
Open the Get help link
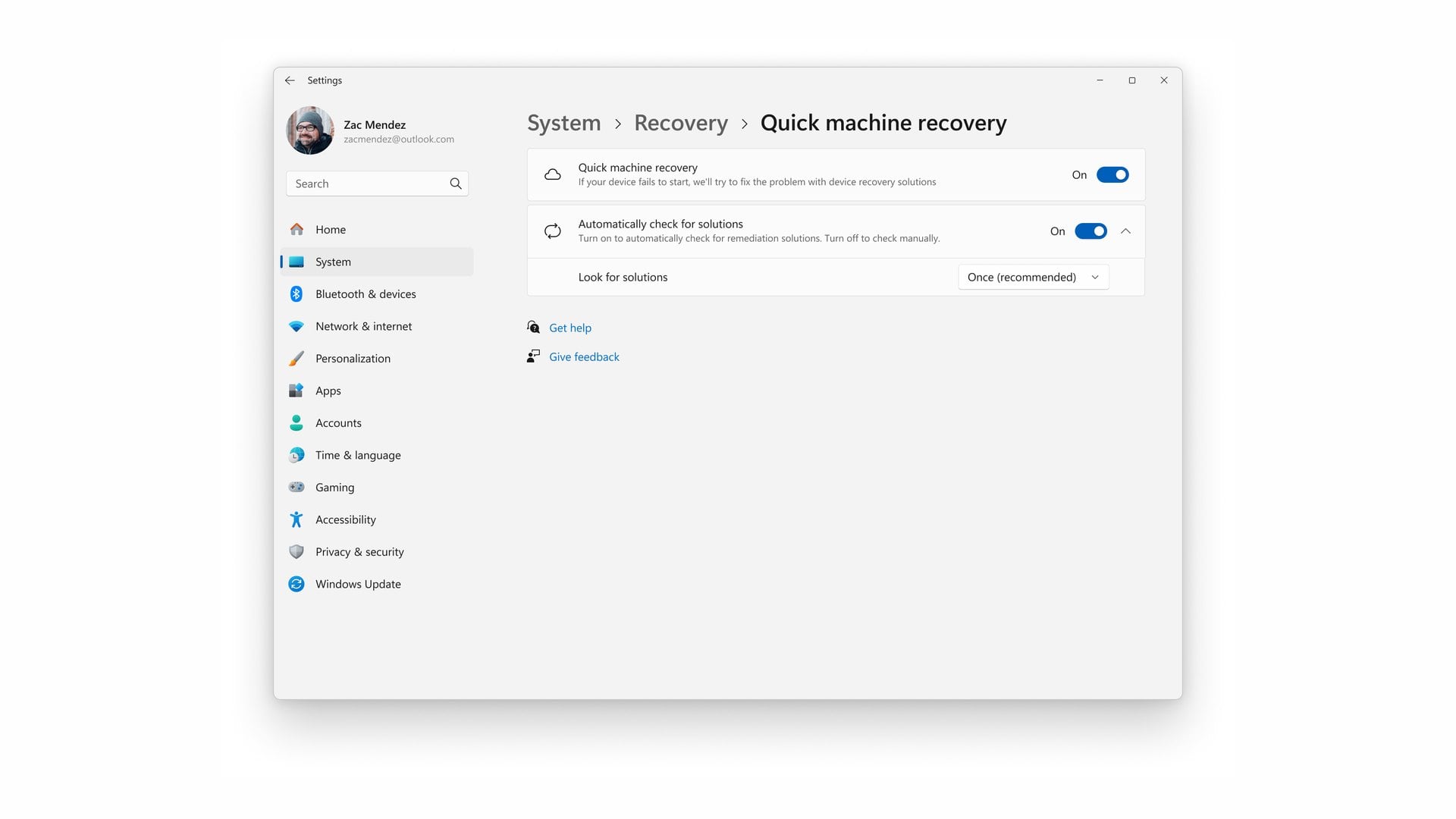570,328
